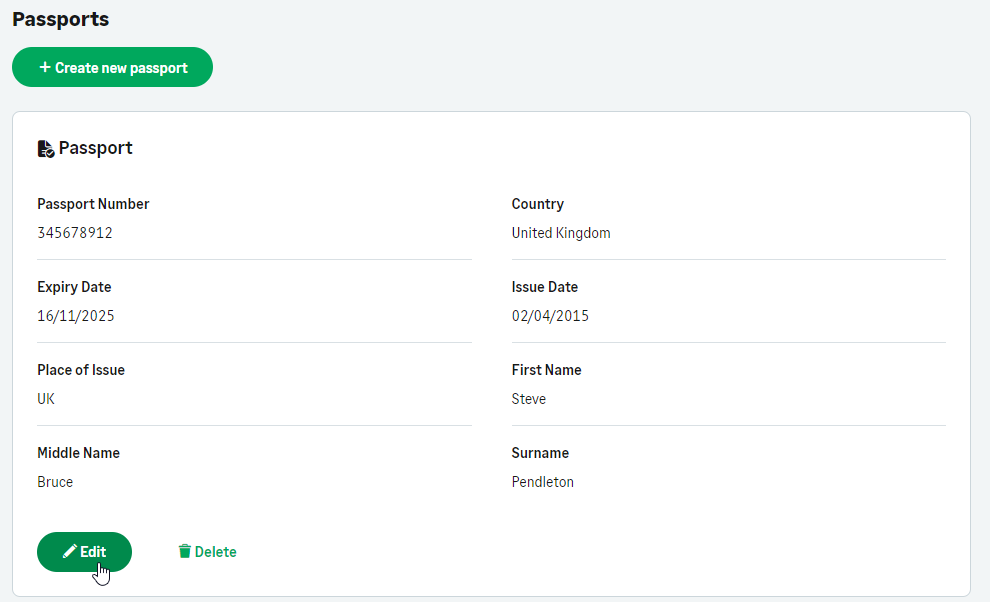Select the surname value Pendleton
Screen dimensions: 990x602
543,482
